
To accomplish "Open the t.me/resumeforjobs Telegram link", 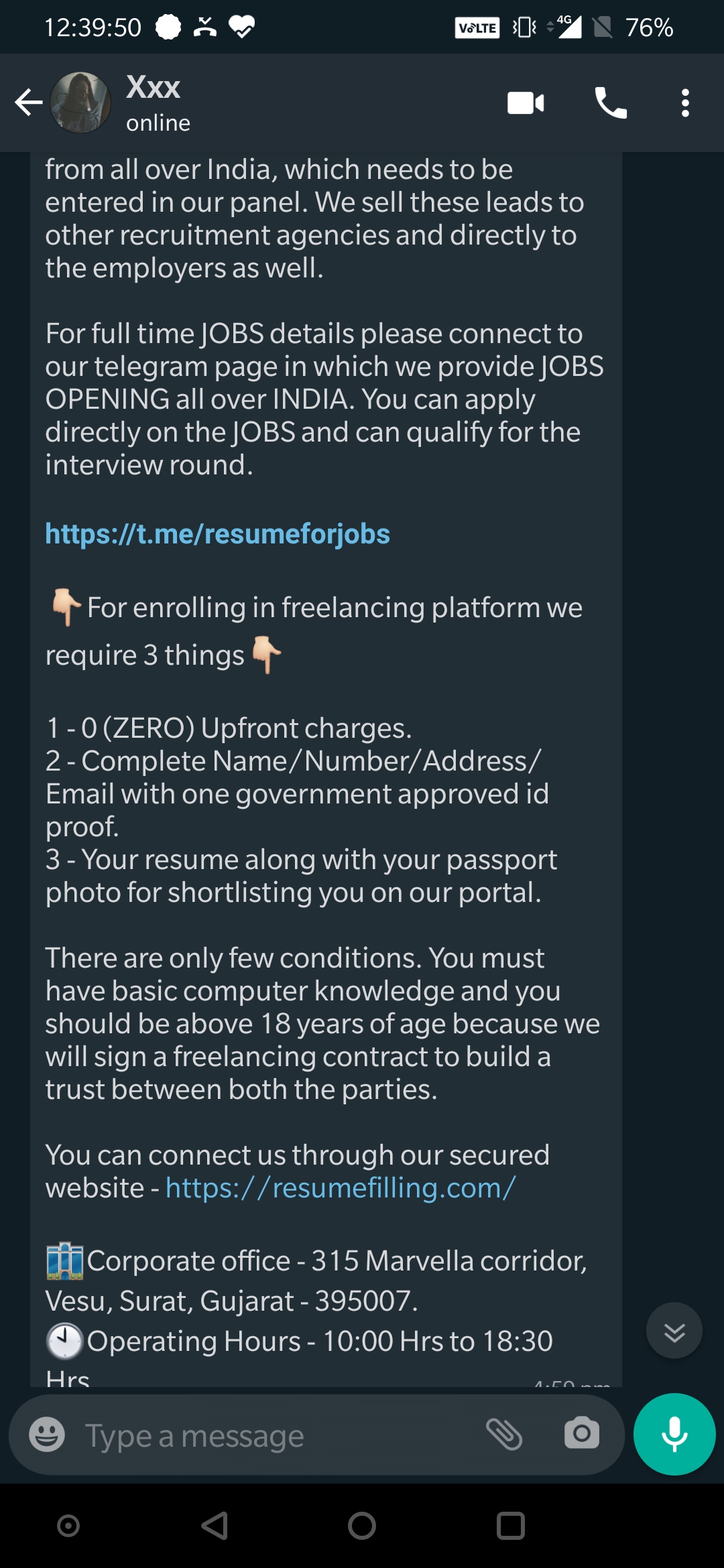I will 217,534.
